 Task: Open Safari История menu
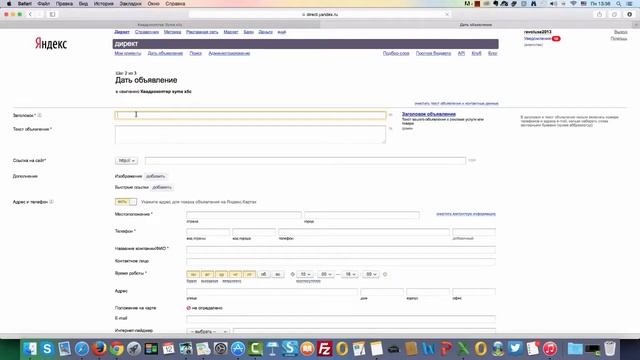[104, 4]
